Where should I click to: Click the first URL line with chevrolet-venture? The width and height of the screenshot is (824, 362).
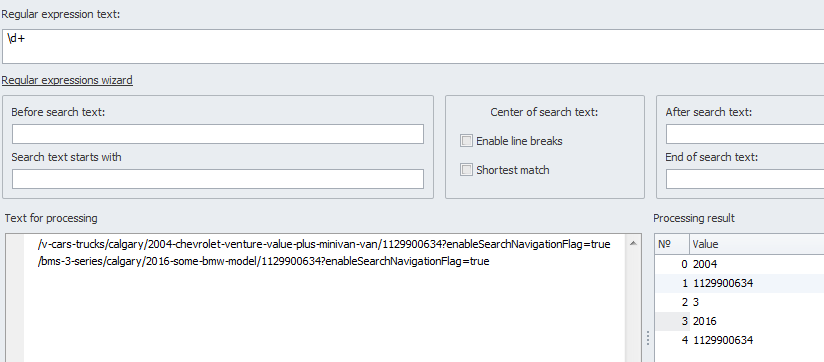tap(324, 244)
